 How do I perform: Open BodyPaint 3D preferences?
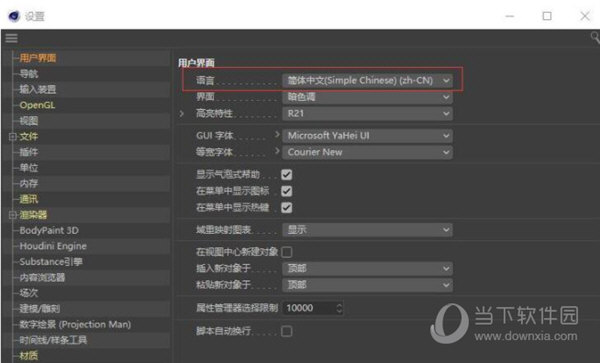[49, 231]
